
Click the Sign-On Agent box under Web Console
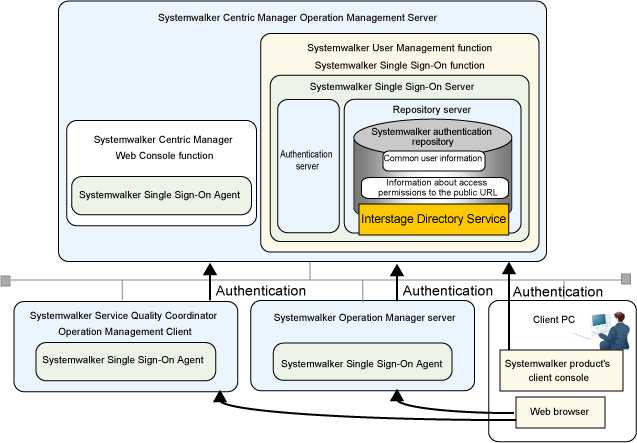click(x=161, y=195)
